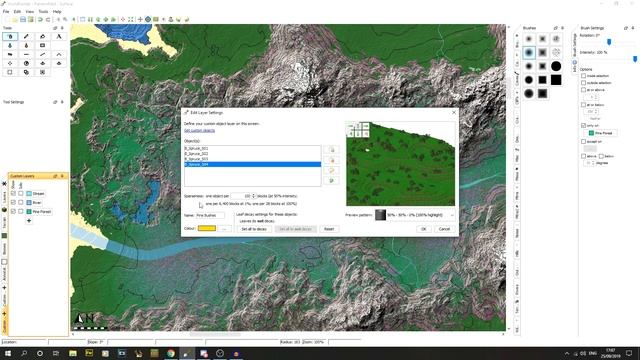Image resolution: width=640 pixels, height=360 pixels.
Task: Click the Undo arrow in the toolbar
Action: 40,19
